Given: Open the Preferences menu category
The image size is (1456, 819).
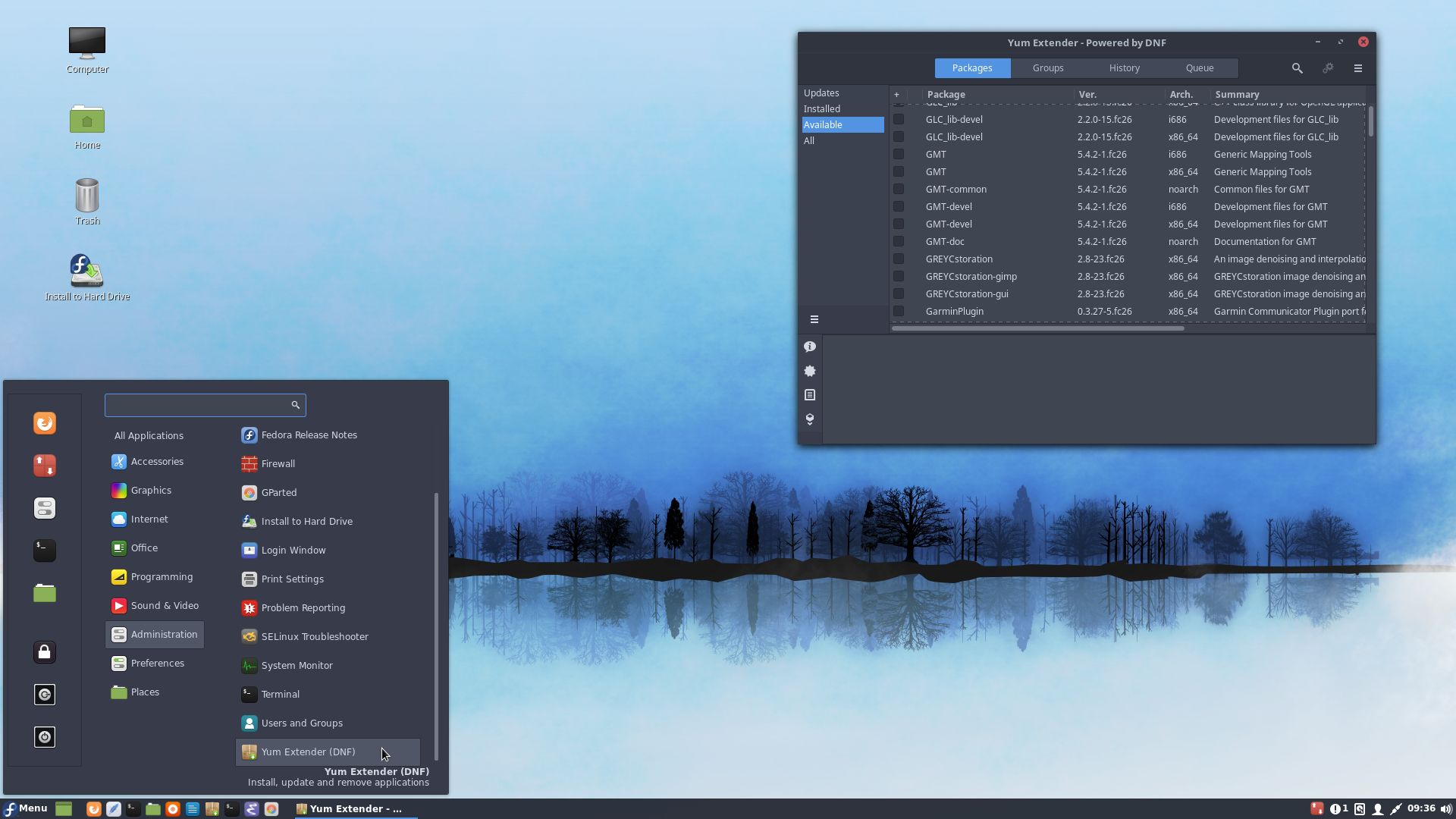Looking at the screenshot, I should tap(155, 664).
